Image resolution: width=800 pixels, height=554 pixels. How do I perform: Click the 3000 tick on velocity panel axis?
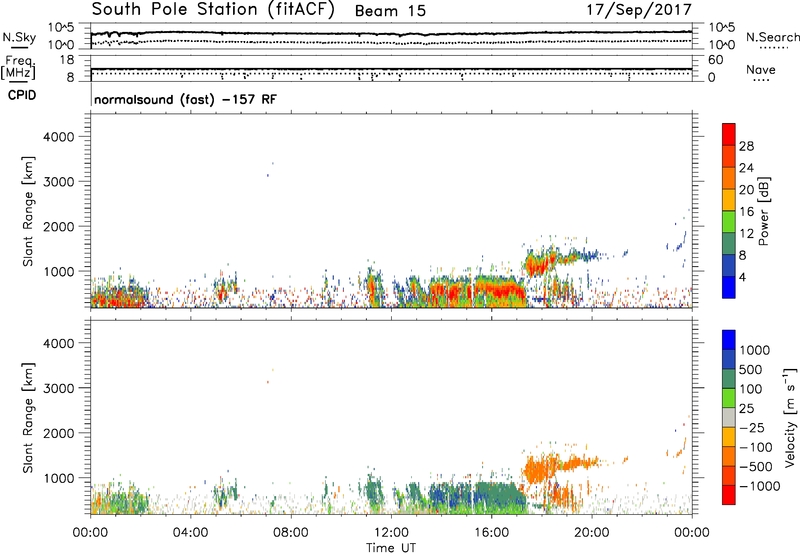tap(59, 388)
